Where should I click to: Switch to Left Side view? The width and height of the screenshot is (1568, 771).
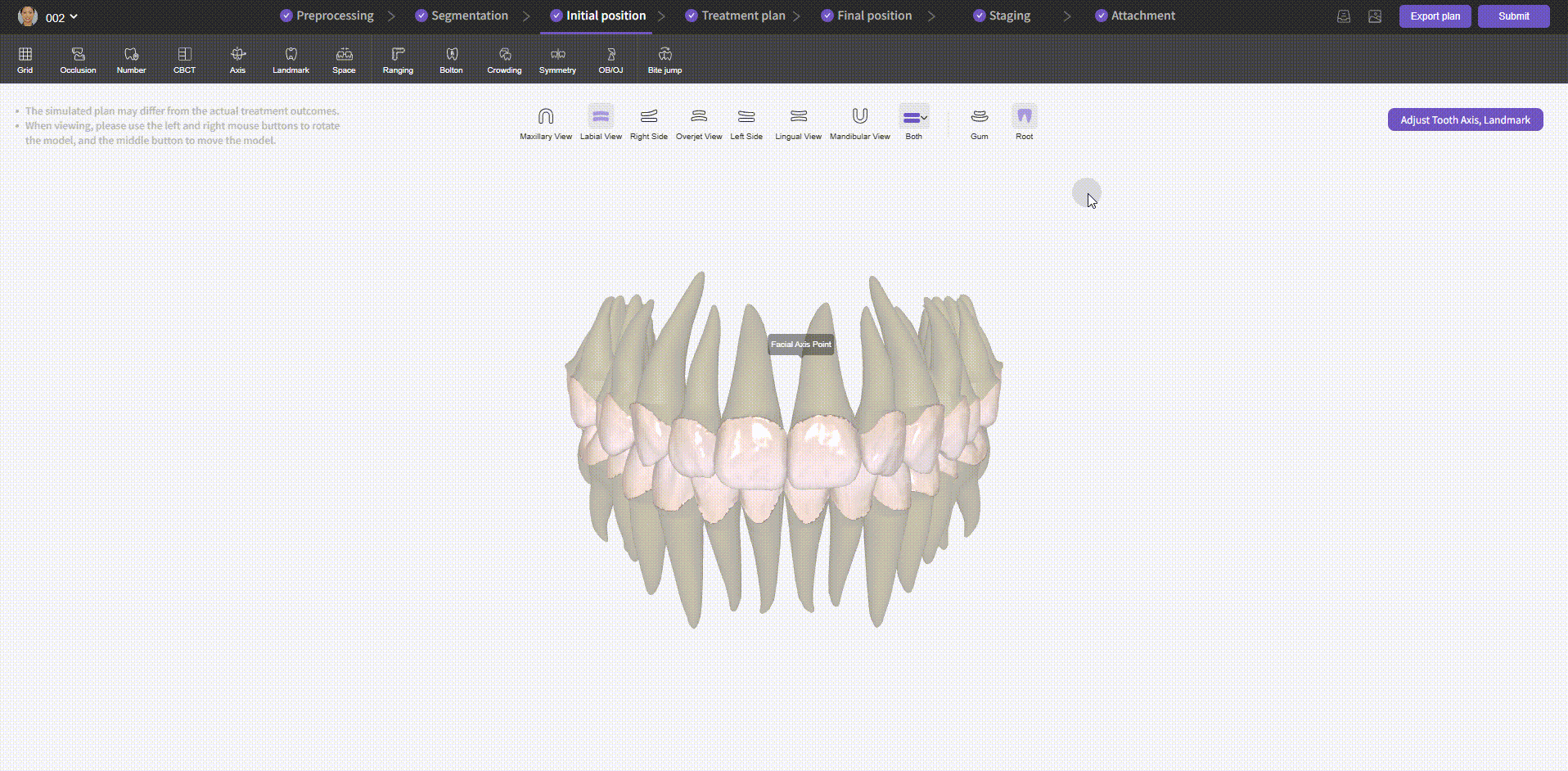(746, 124)
